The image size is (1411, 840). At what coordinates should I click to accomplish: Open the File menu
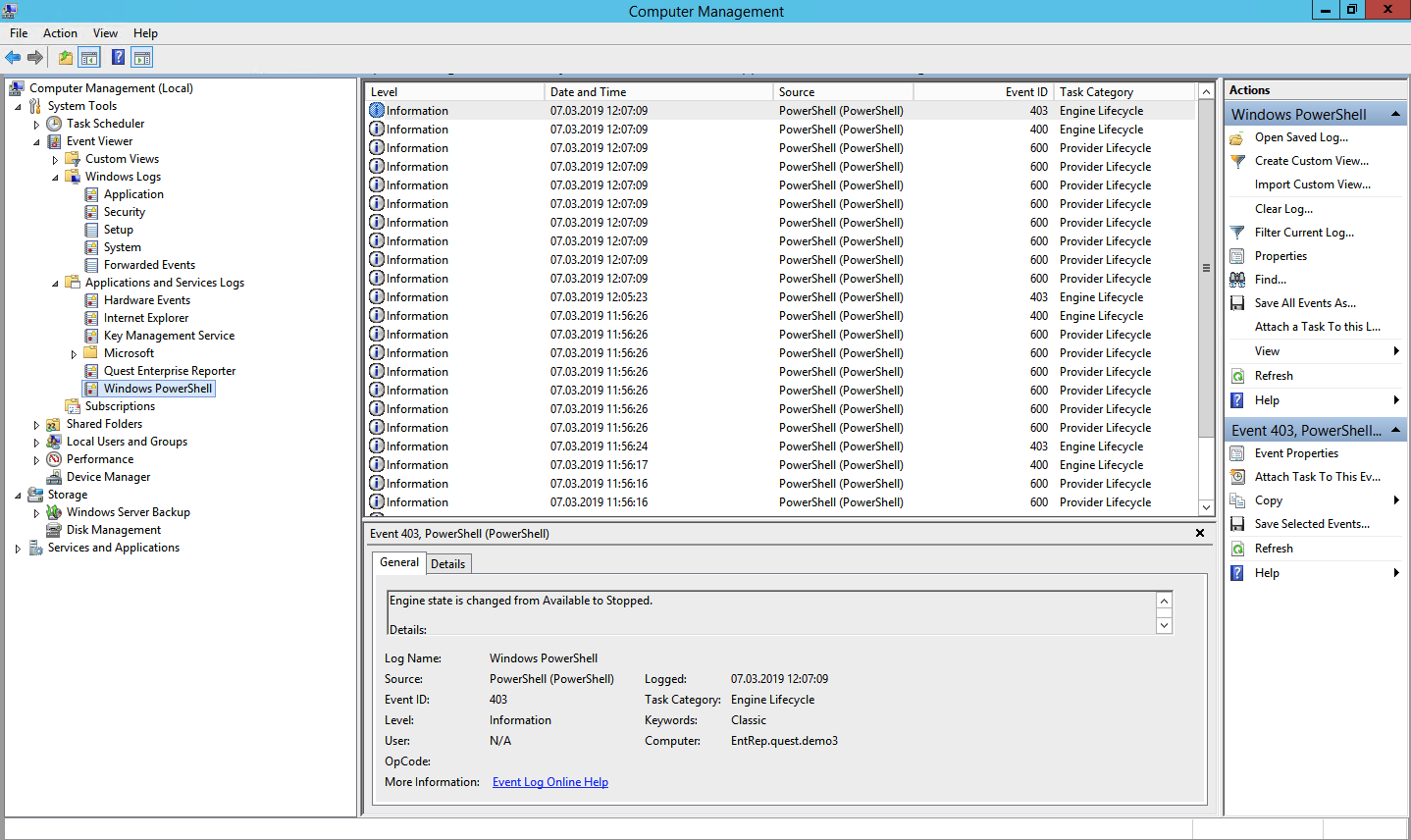point(19,33)
